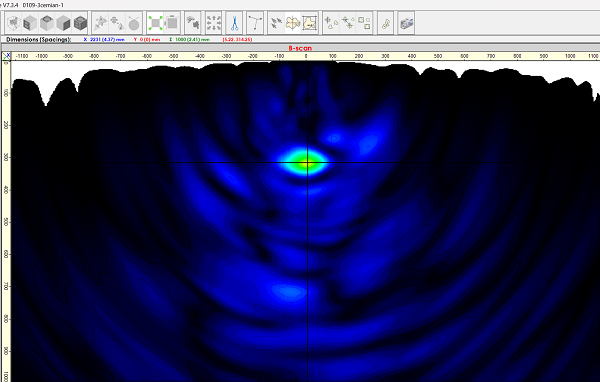600x382 pixels.
Task: Click the fifth cube view icon
Action: coord(80,23)
